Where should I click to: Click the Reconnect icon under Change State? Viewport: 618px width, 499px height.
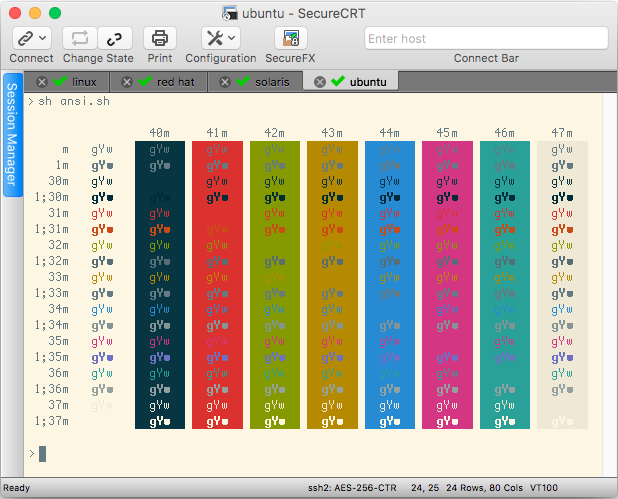[x=80, y=38]
